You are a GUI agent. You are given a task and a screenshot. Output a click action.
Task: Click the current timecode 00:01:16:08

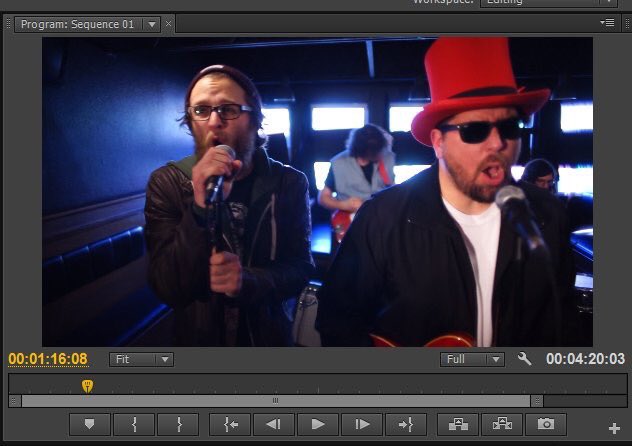click(x=48, y=359)
